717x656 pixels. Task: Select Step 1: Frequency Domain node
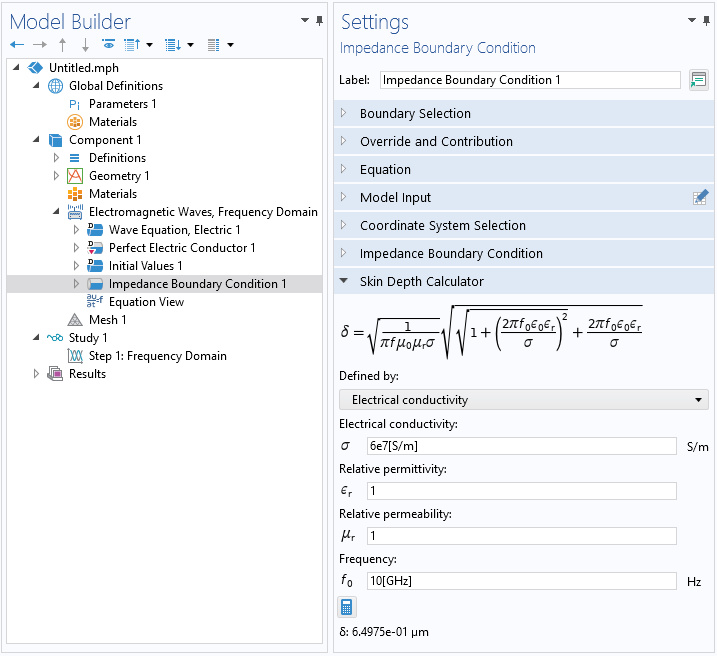click(x=158, y=356)
